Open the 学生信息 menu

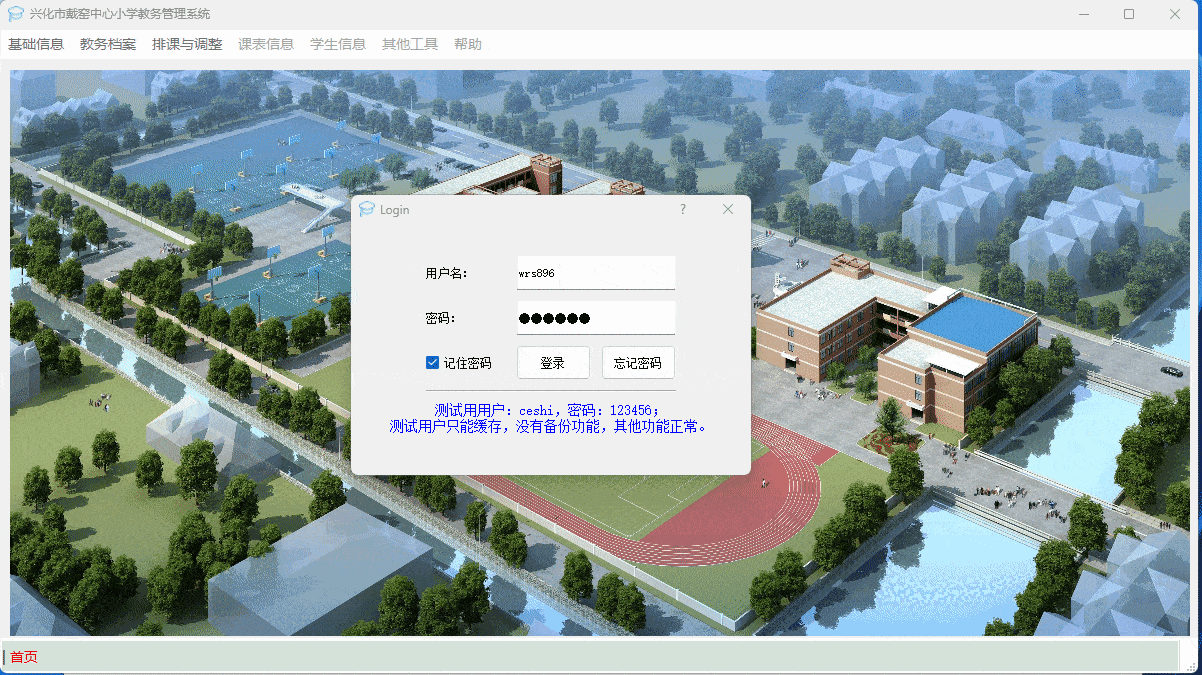click(338, 44)
